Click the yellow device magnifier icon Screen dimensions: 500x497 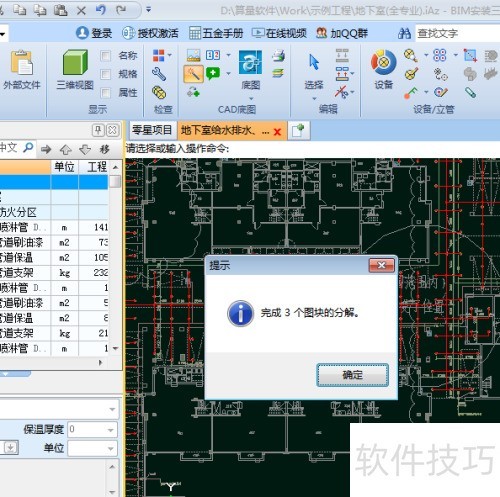[411, 55]
